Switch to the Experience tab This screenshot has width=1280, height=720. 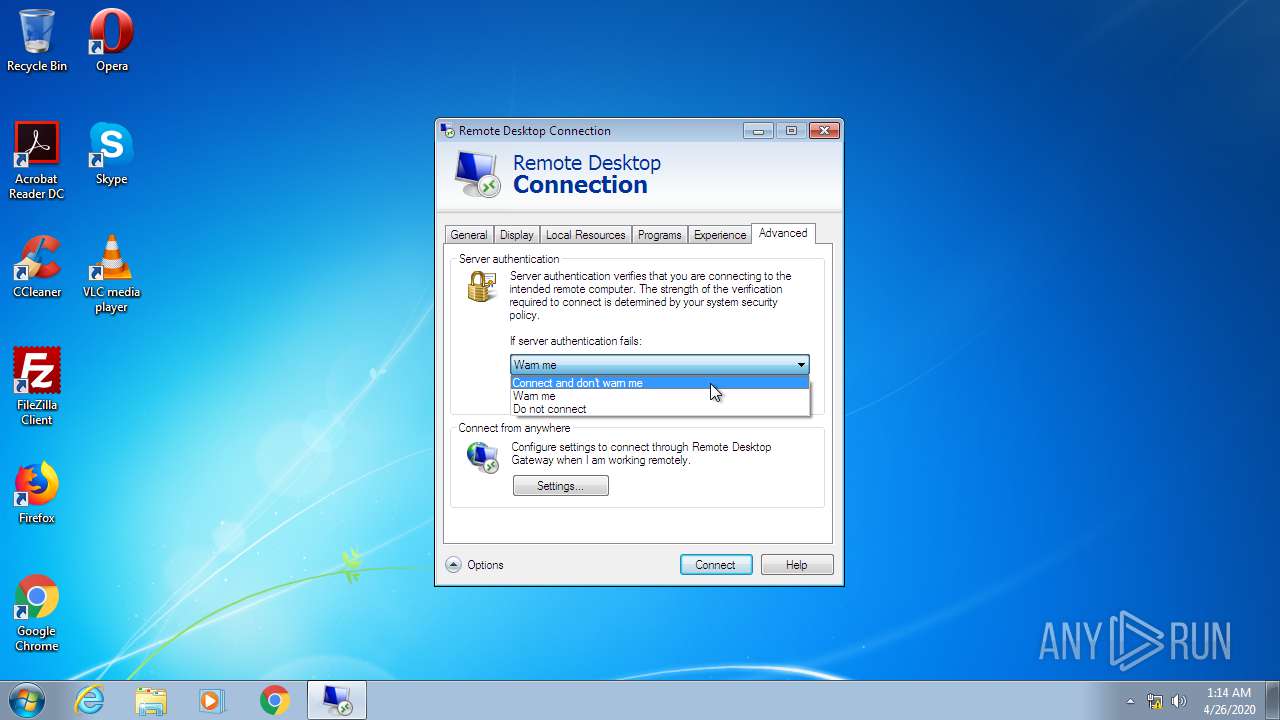click(719, 235)
